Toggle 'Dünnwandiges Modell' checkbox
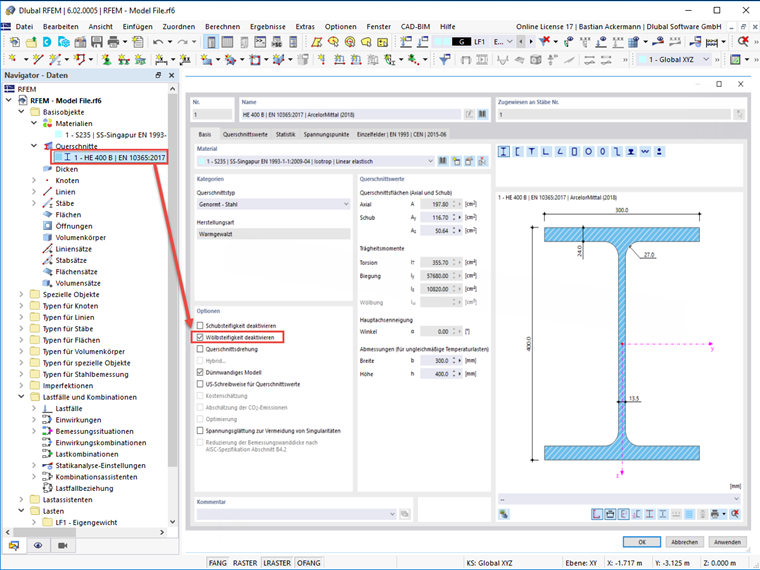This screenshot has height=570, width=760. pos(200,372)
